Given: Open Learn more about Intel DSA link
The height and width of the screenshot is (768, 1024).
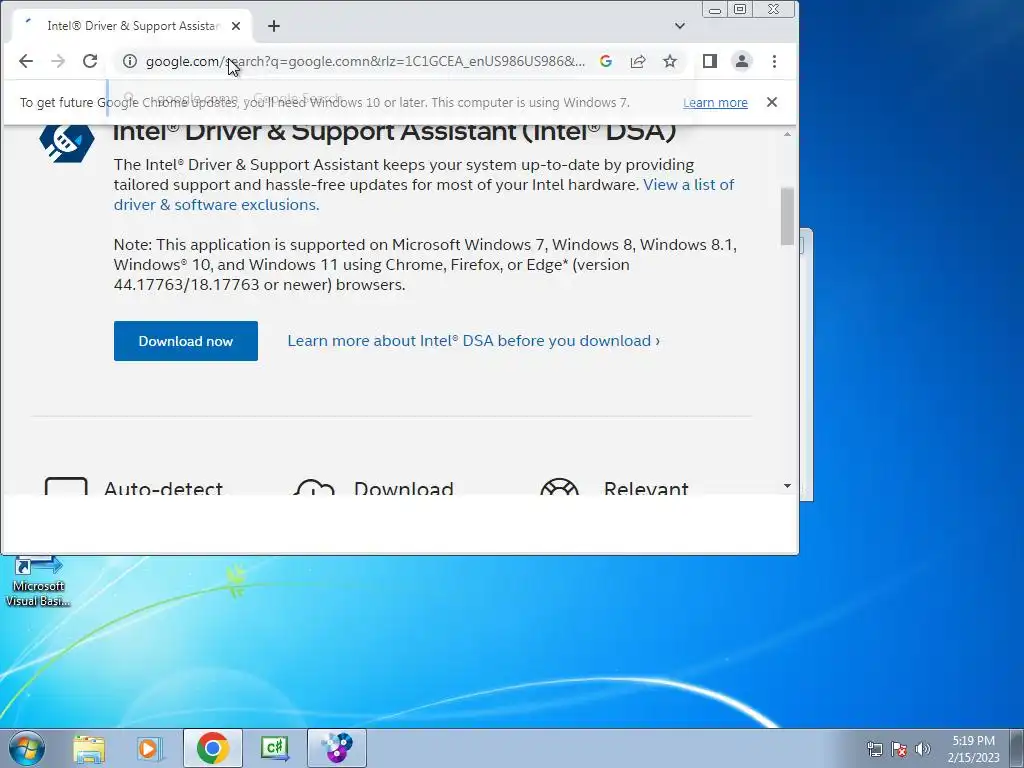Looking at the screenshot, I should pos(473,341).
